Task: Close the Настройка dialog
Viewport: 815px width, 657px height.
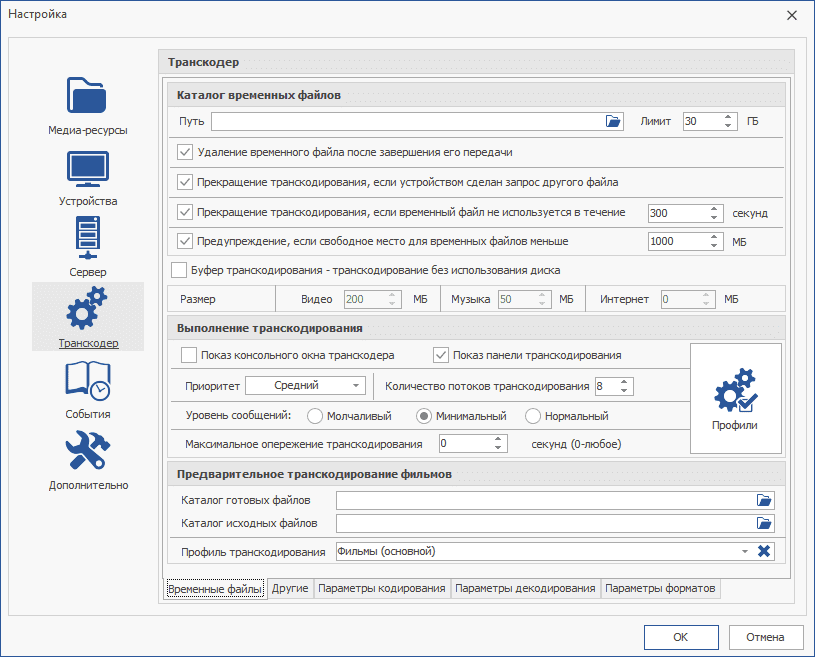Action: point(792,16)
